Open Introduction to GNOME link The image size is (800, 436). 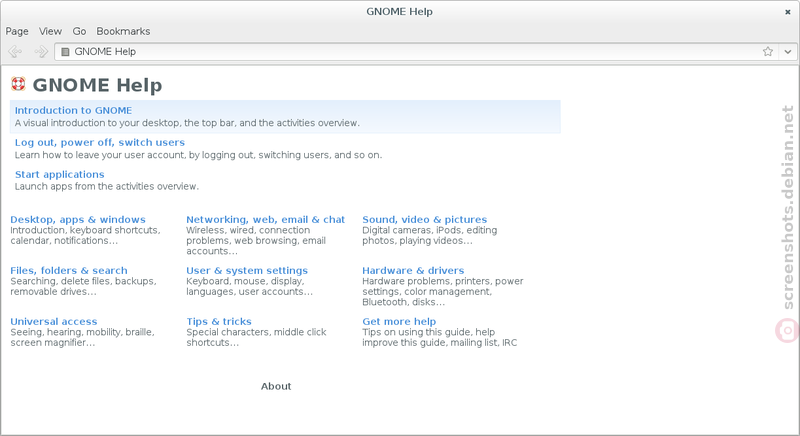tap(73, 110)
